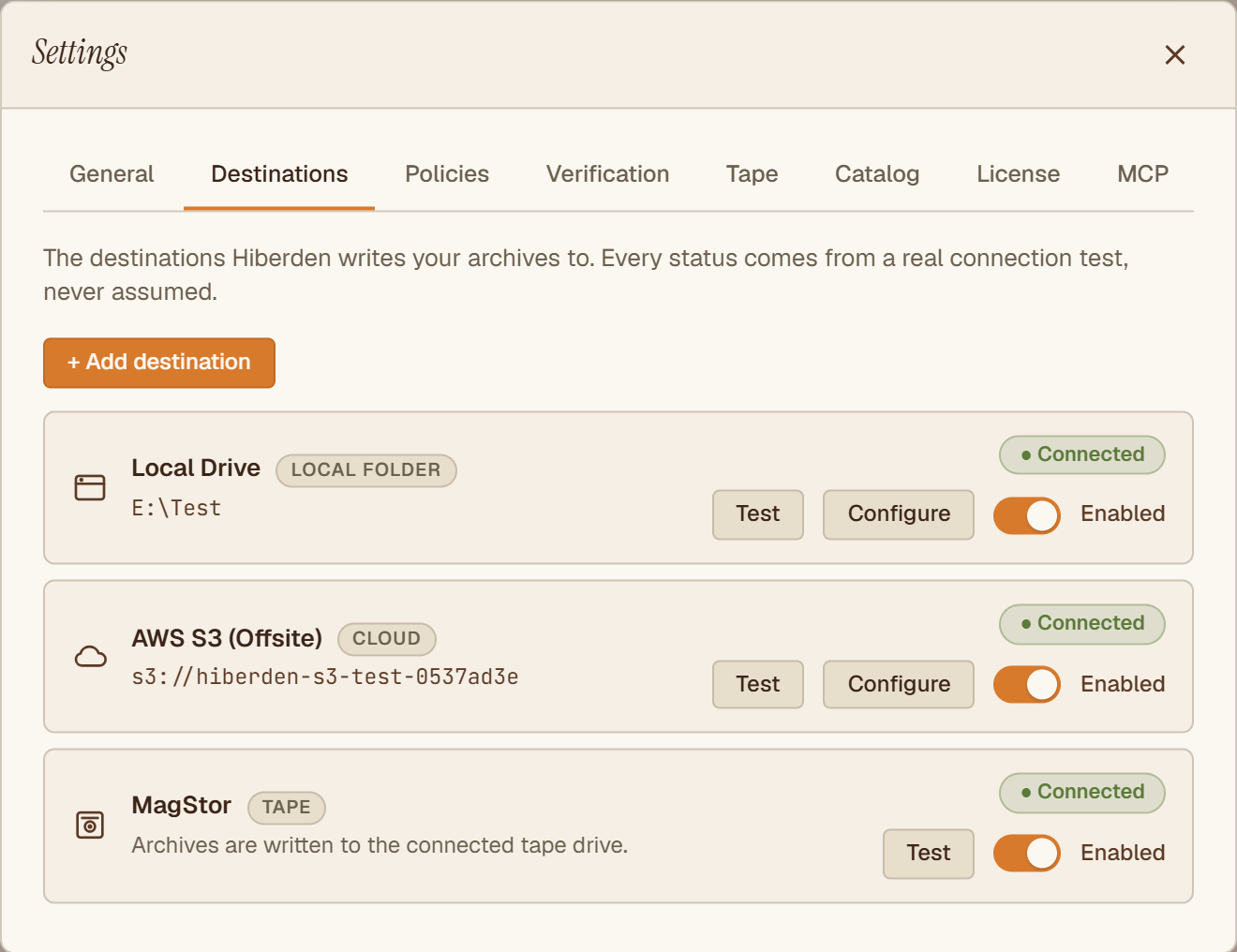Click the CLOUD type tag

(387, 639)
